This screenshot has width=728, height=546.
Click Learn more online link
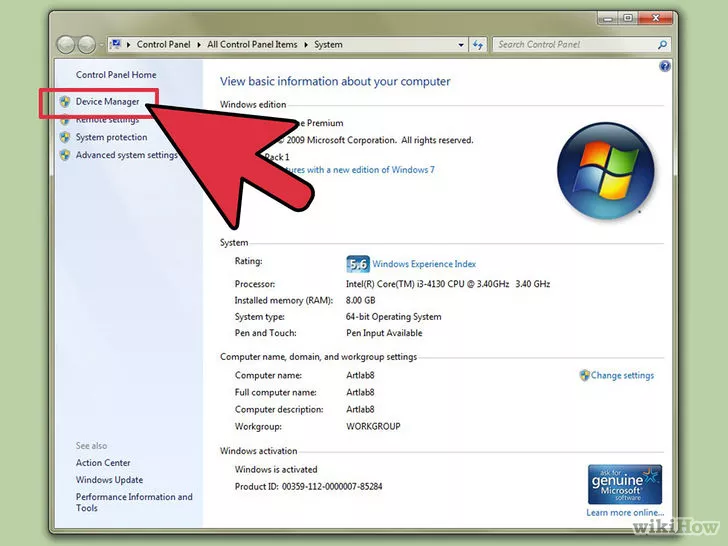click(623, 513)
